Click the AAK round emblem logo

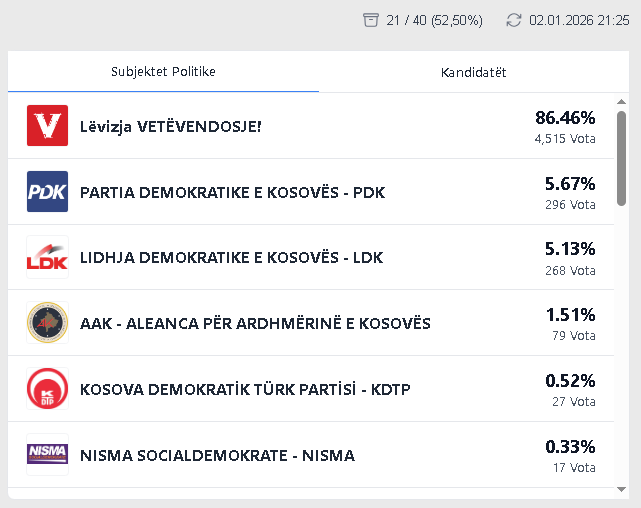pyautogui.click(x=47, y=323)
